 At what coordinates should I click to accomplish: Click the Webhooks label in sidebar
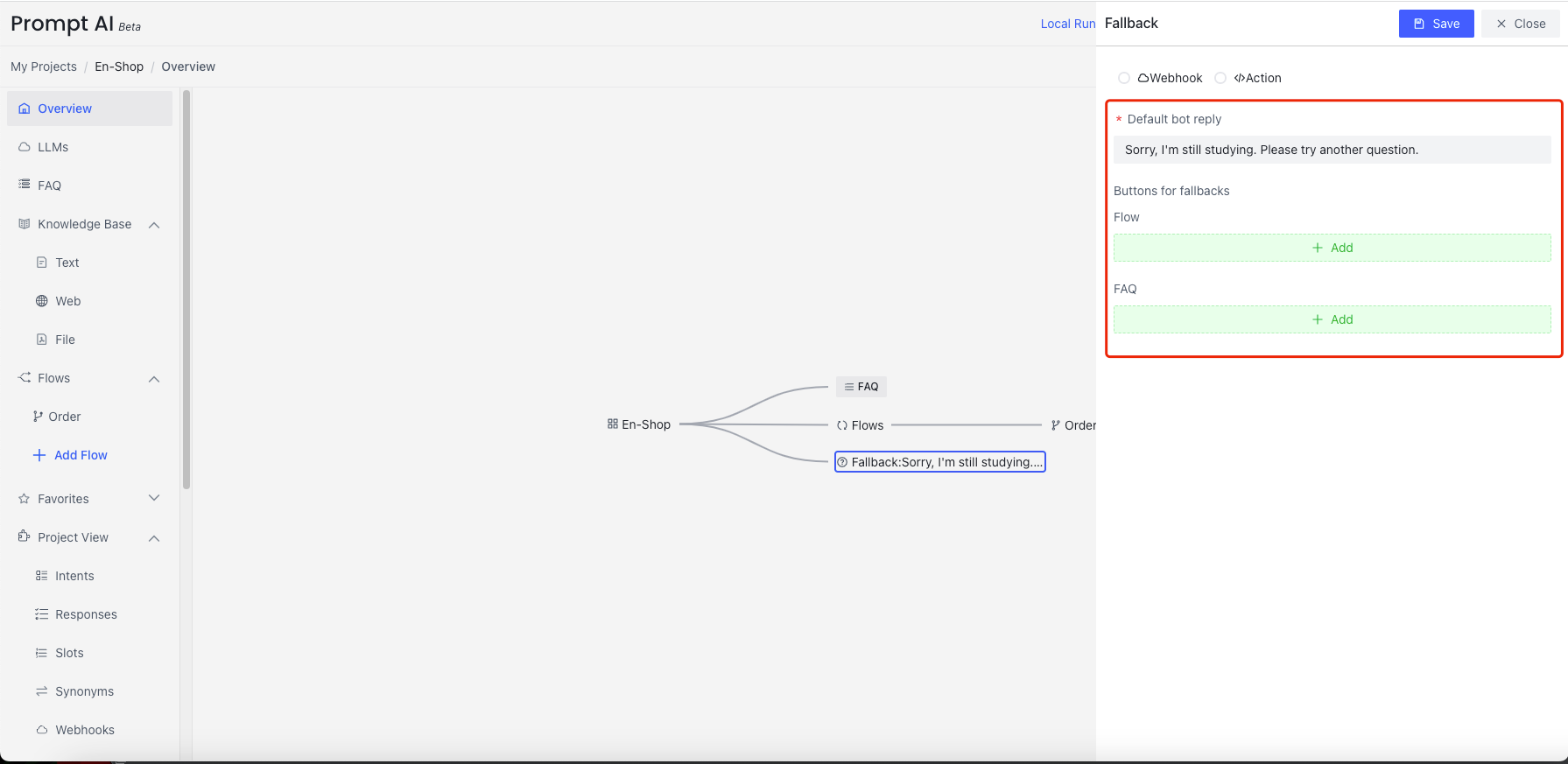(x=85, y=730)
